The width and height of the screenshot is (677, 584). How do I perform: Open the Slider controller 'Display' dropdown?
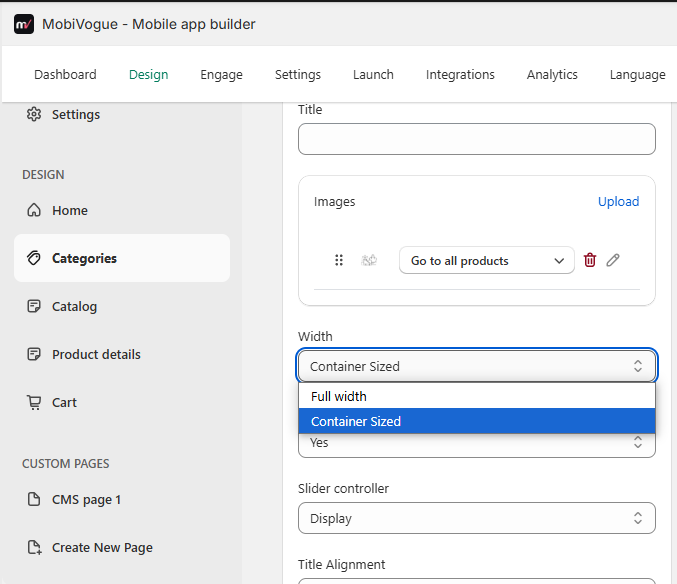click(x=477, y=518)
